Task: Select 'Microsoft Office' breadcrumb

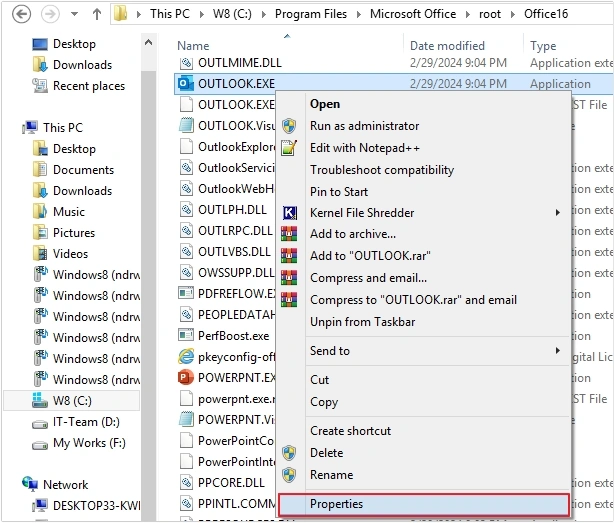Action: pos(413,14)
